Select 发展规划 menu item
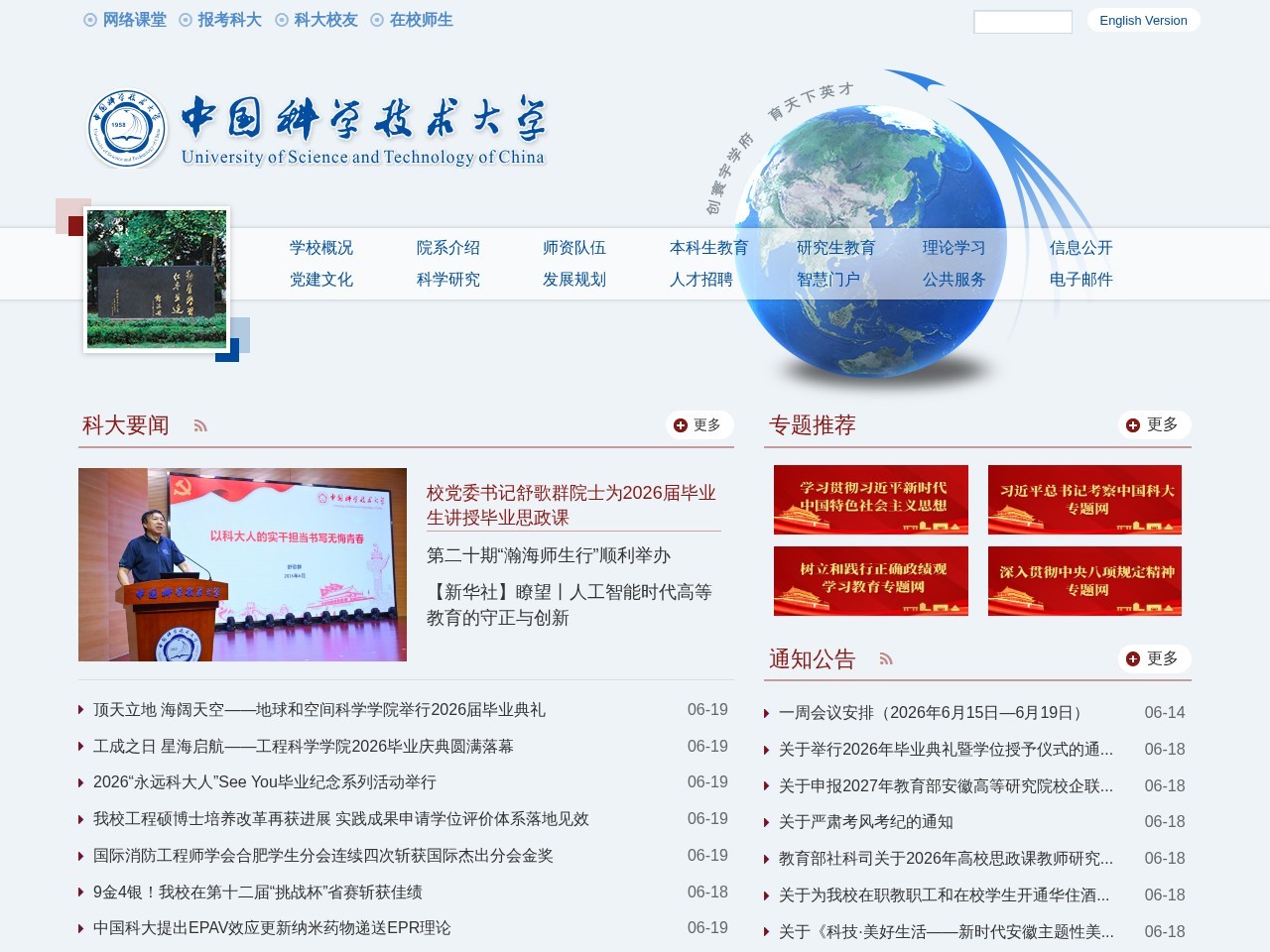This screenshot has height=952, width=1270. pyautogui.click(x=574, y=280)
